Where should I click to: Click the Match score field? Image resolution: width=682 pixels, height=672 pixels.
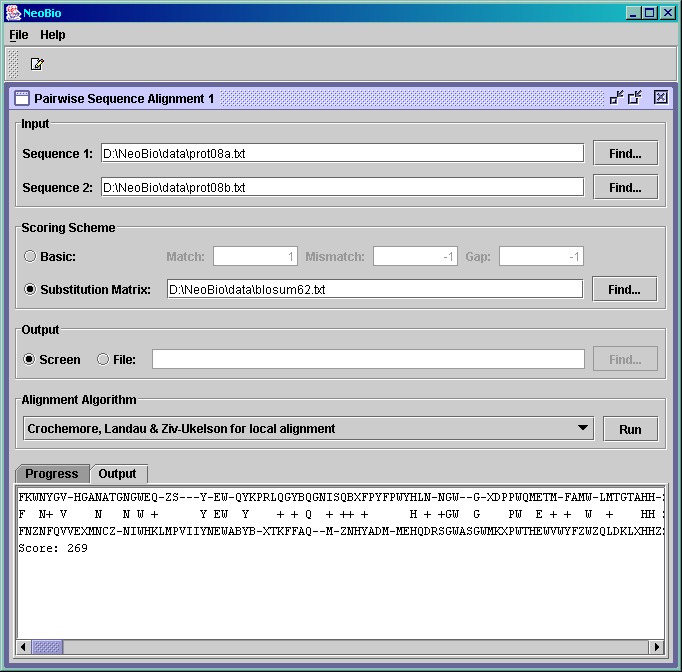point(255,256)
